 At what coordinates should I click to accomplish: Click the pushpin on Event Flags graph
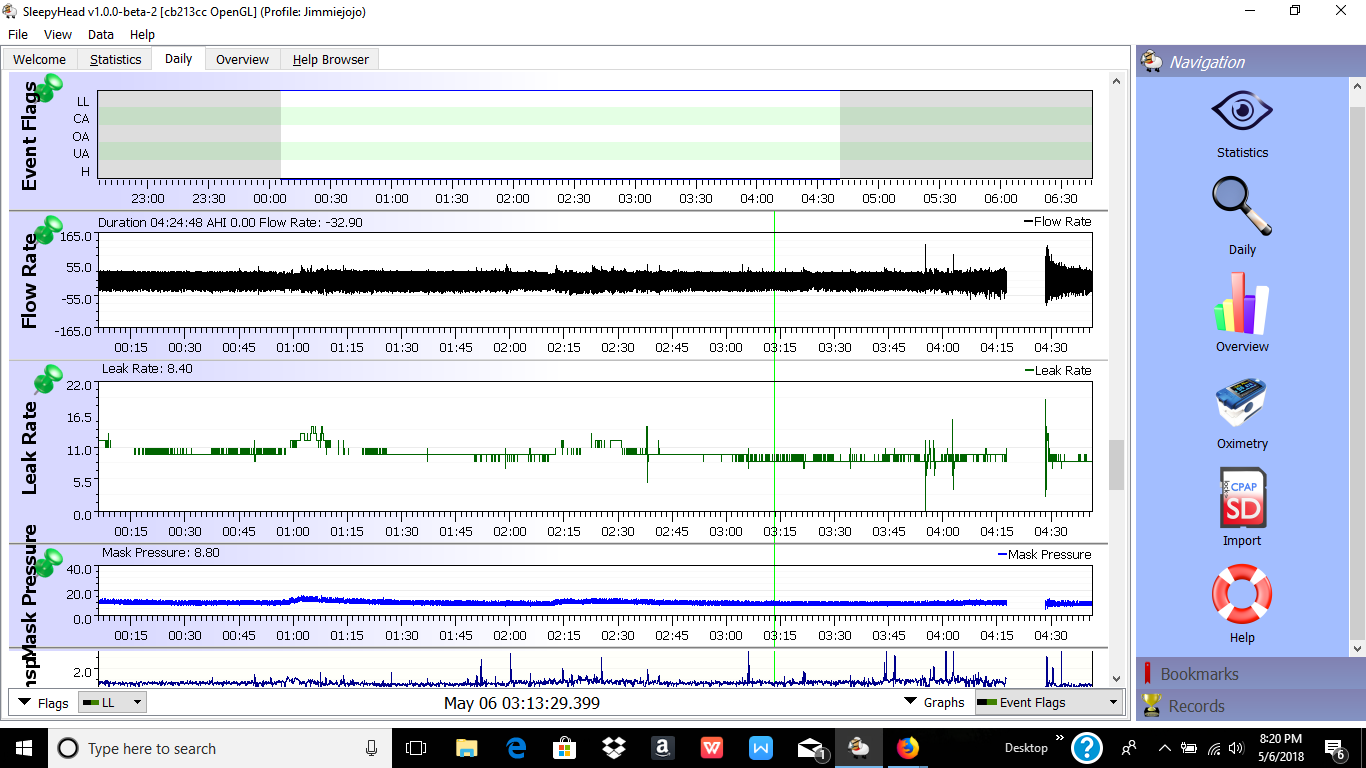click(x=47, y=87)
